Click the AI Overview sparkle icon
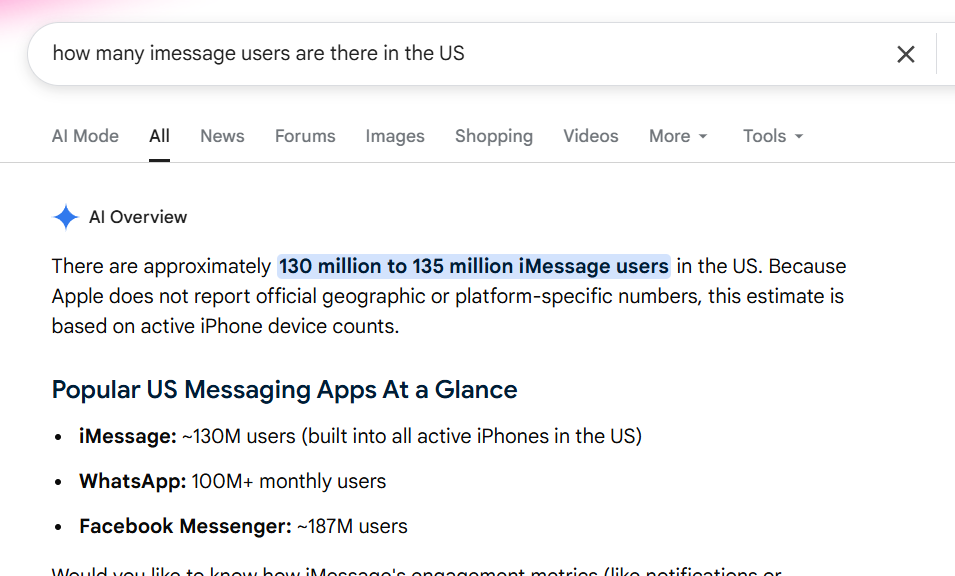955x576 pixels. click(x=66, y=217)
